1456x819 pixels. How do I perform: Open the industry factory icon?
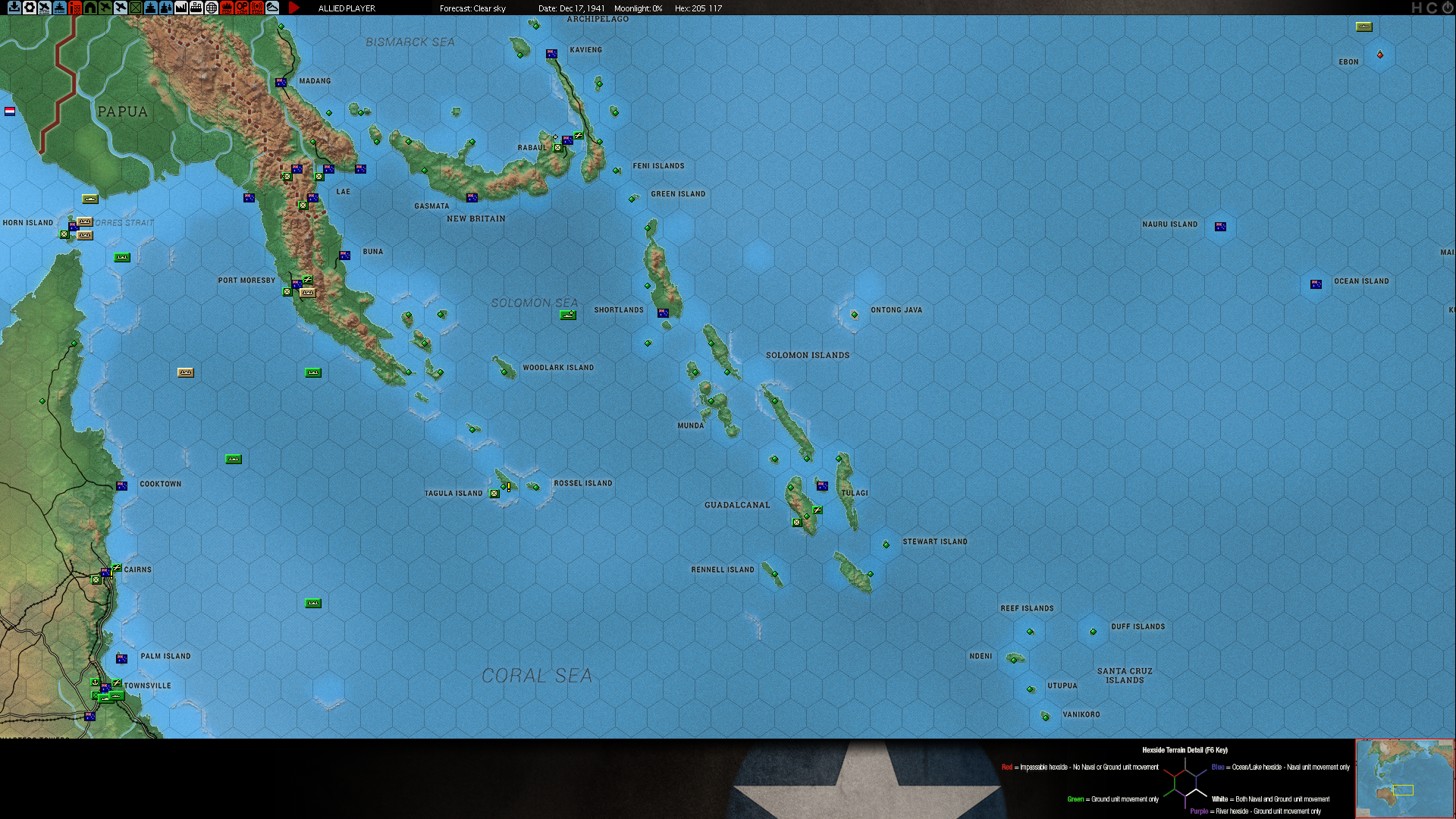180,8
